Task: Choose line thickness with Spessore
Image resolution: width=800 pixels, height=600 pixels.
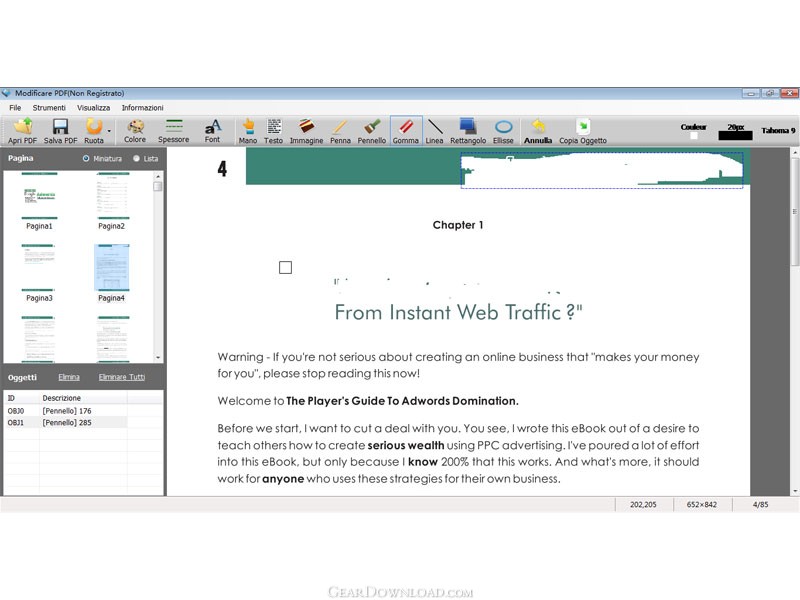Action: point(173,131)
